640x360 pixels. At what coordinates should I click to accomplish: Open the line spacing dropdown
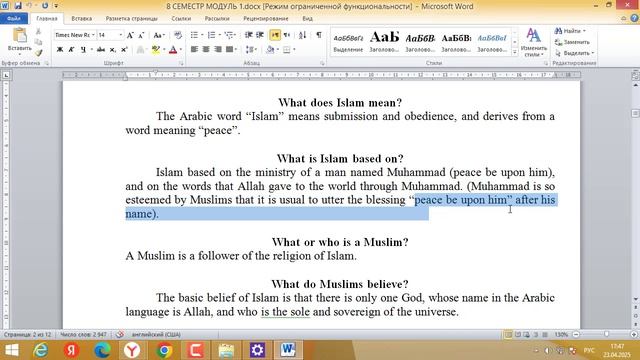tap(252, 50)
